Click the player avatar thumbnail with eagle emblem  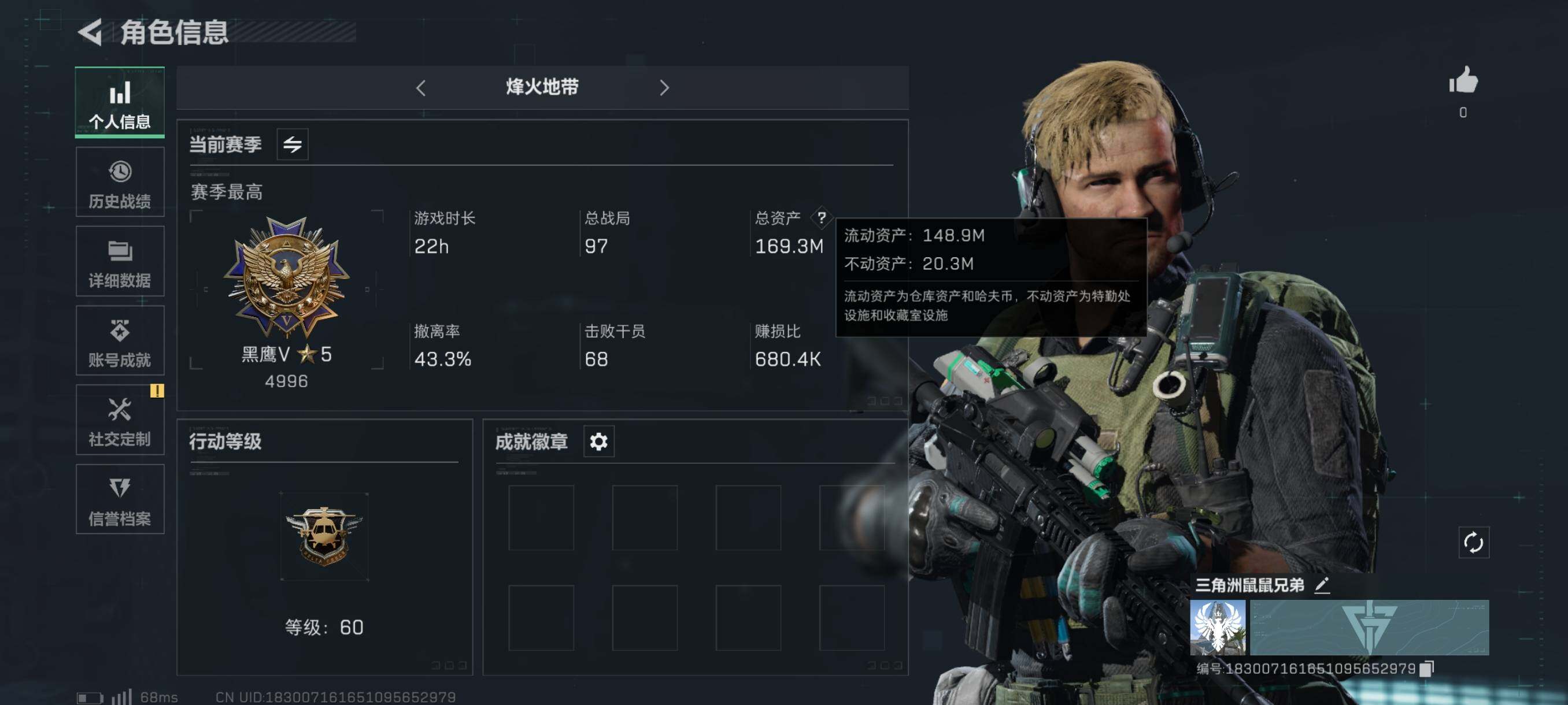(1218, 628)
